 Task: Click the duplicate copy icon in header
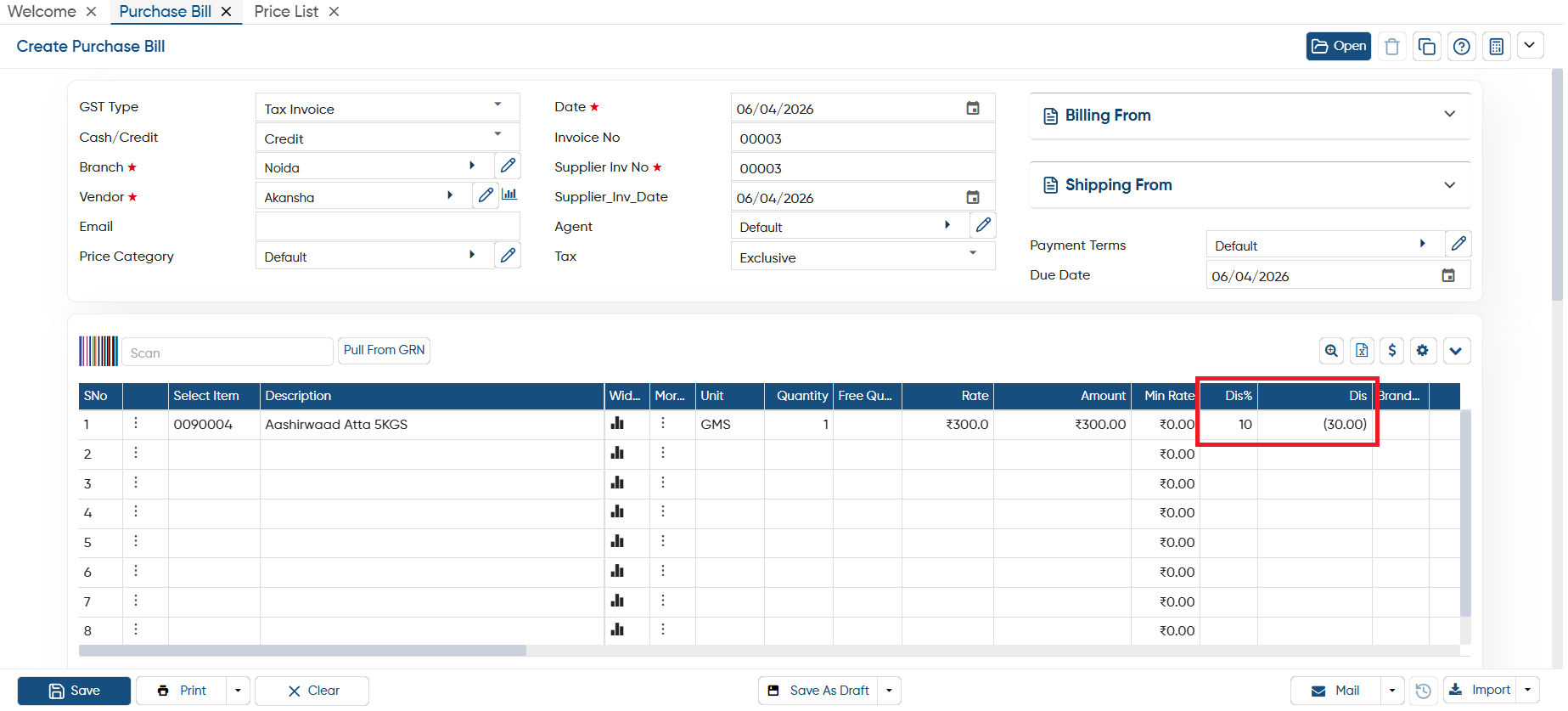[x=1426, y=47]
